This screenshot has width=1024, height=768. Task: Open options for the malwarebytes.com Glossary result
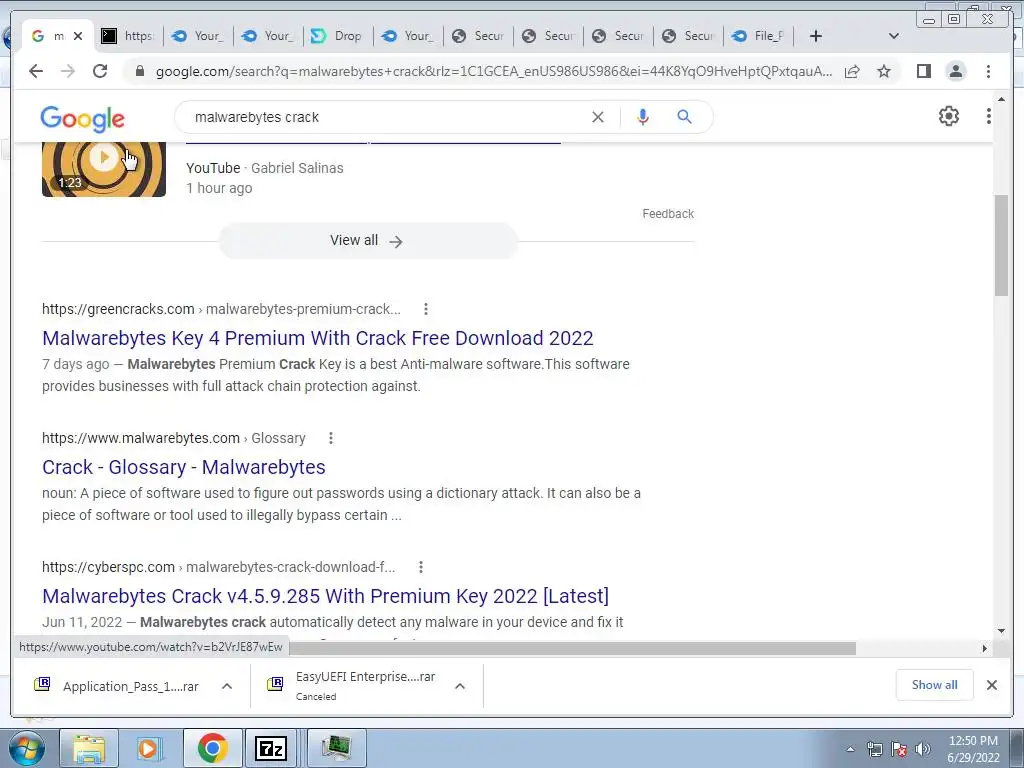[331, 438]
